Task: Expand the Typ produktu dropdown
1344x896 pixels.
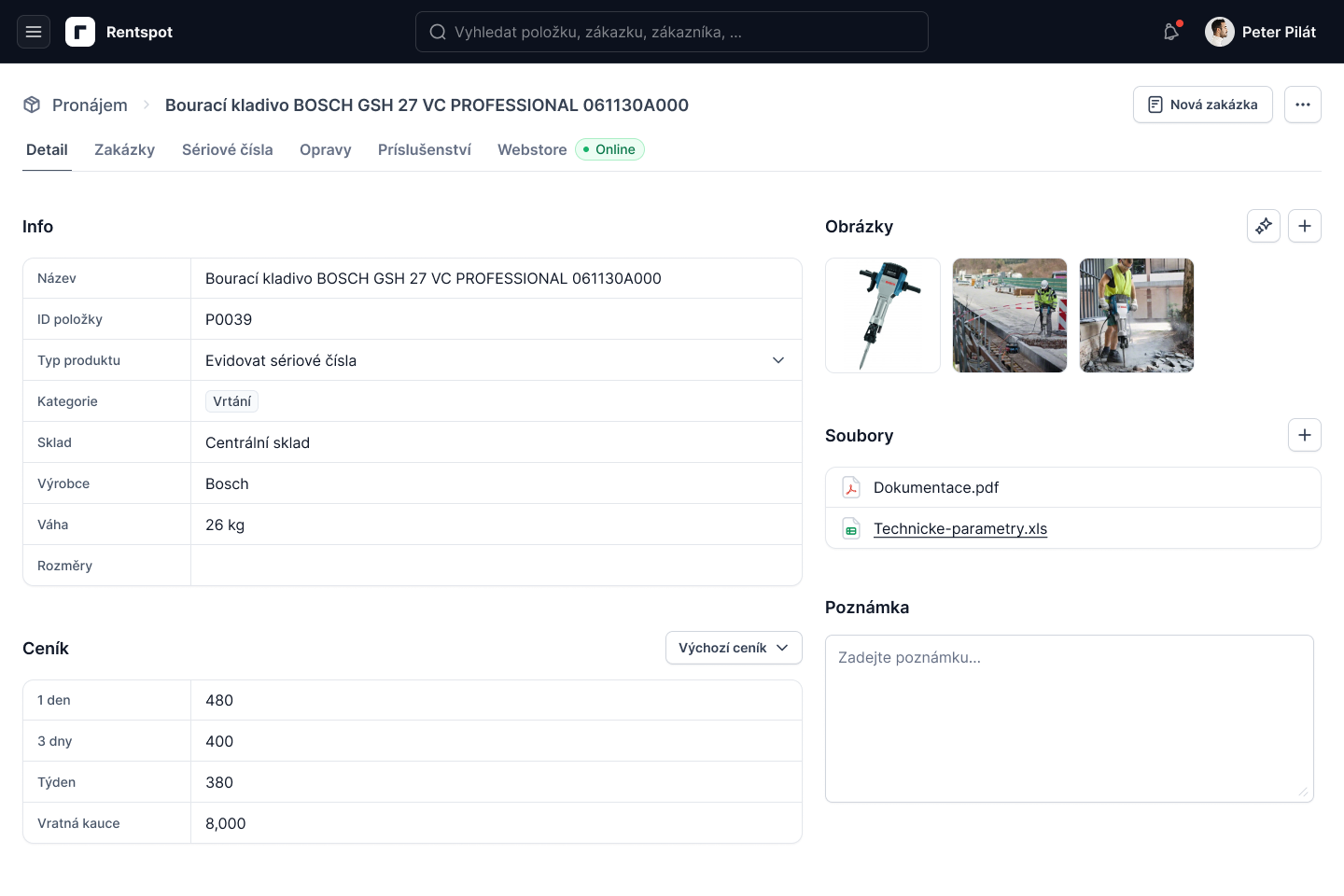Action: pyautogui.click(x=778, y=360)
